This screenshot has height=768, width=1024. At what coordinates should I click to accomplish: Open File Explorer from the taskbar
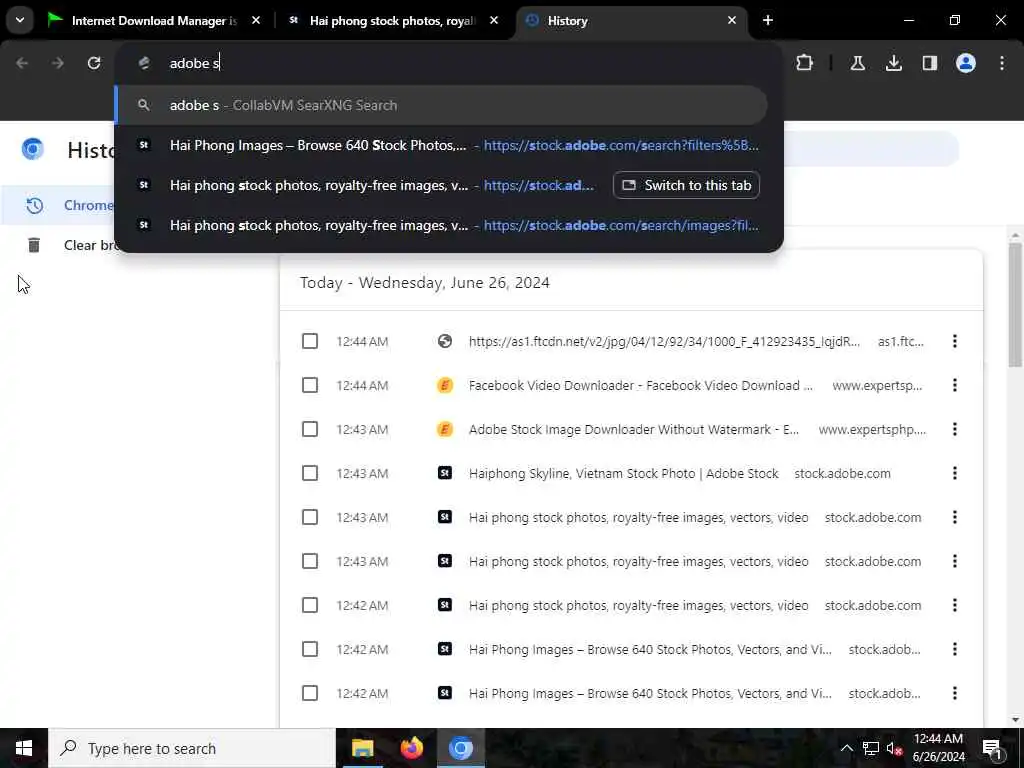[x=362, y=748]
